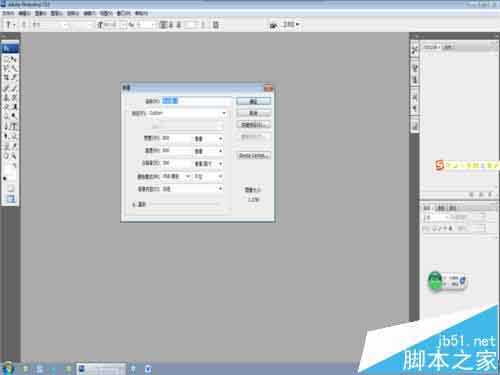Viewport: 500px width, 375px height.
Task: Select the Blur tool
Action: pyautogui.click(x=6, y=116)
